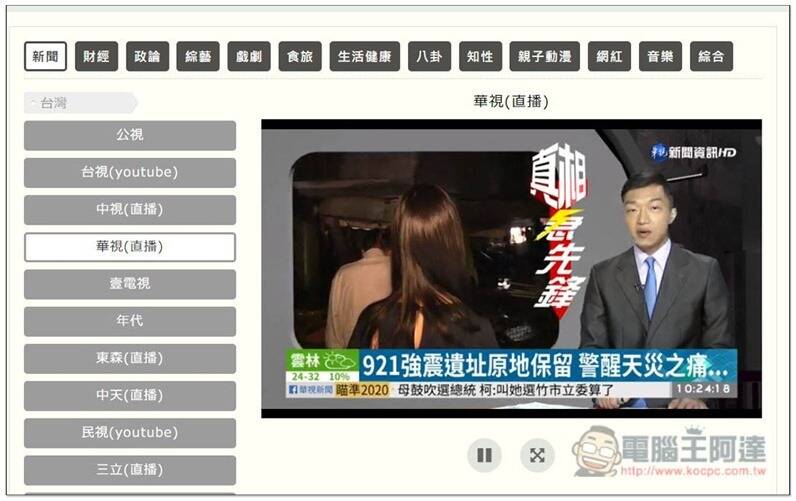Watch the 東森(直播) channel

coord(130,359)
